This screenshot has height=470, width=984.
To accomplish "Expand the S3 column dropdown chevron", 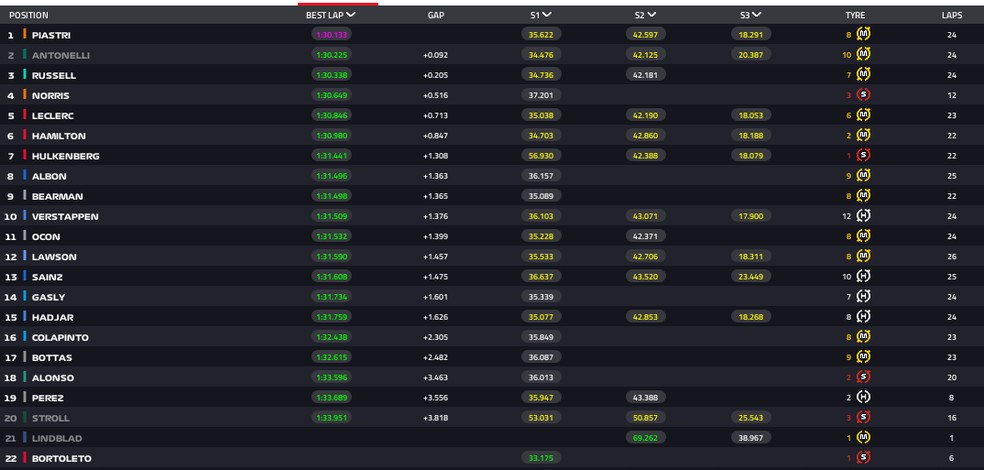I will (757, 15).
